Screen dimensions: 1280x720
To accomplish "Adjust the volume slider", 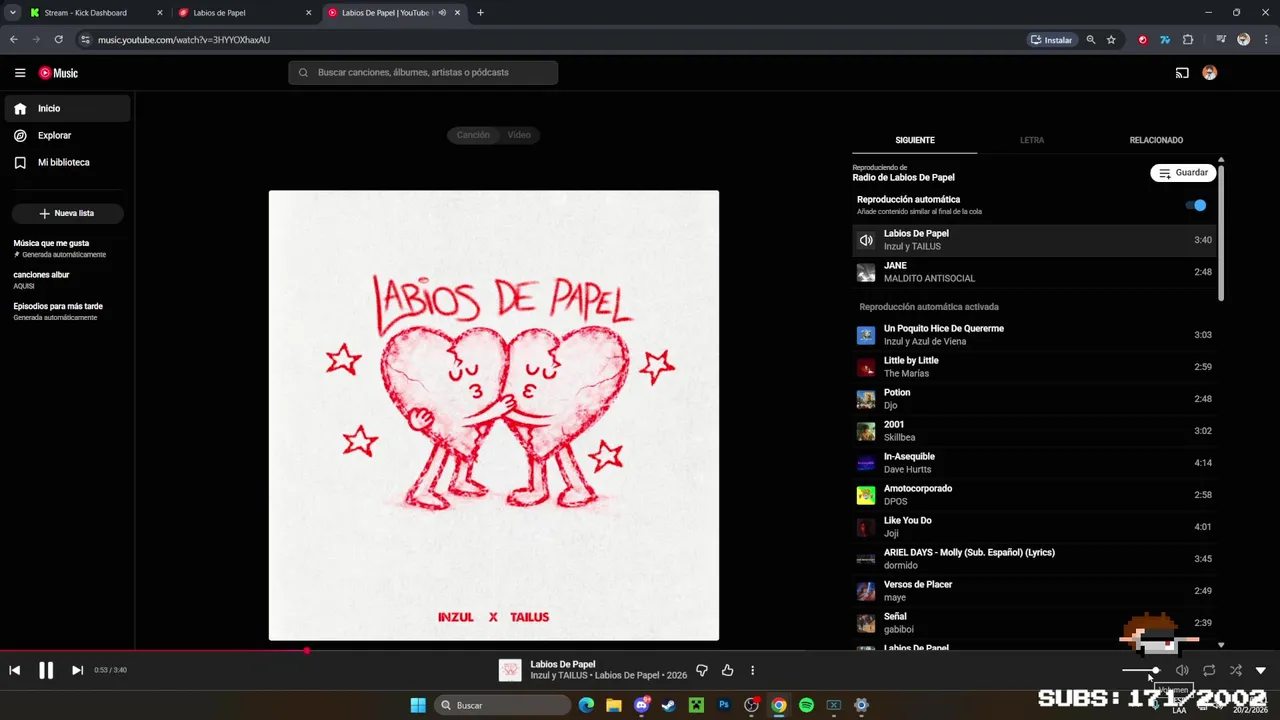I will [x=1140, y=670].
